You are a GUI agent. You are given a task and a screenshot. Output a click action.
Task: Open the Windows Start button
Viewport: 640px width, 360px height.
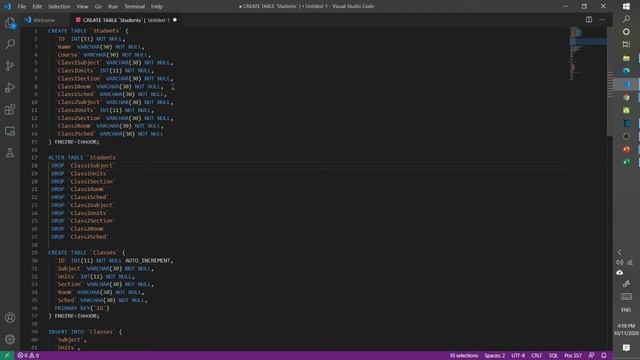[626, 6]
